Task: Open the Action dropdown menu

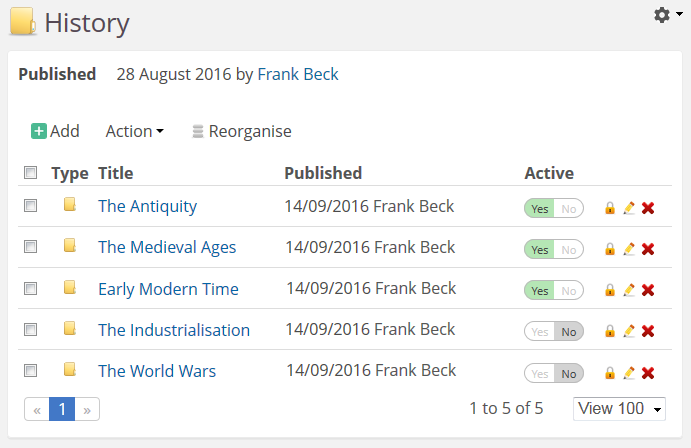Action: (x=134, y=131)
